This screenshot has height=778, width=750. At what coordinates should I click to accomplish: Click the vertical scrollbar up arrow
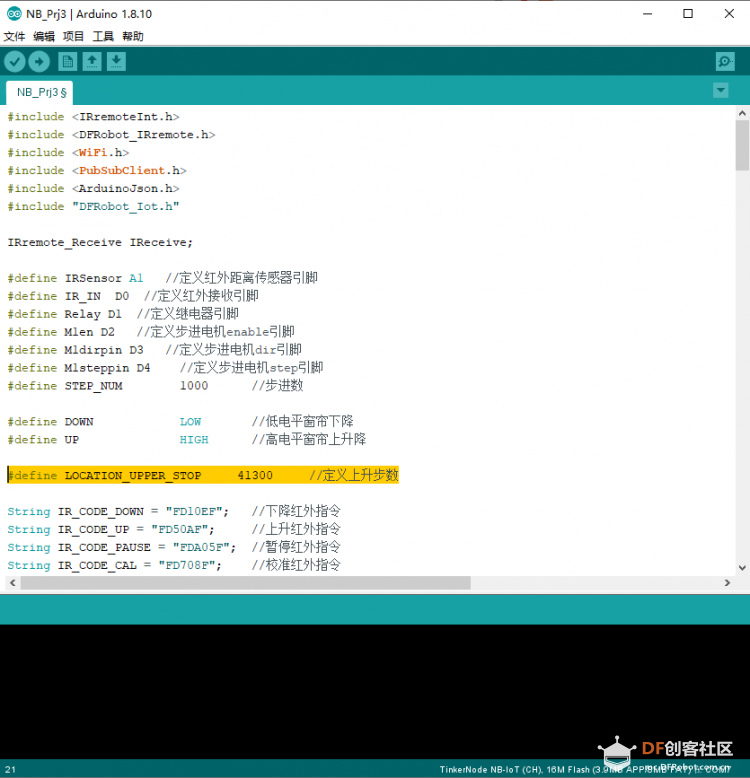click(742, 113)
